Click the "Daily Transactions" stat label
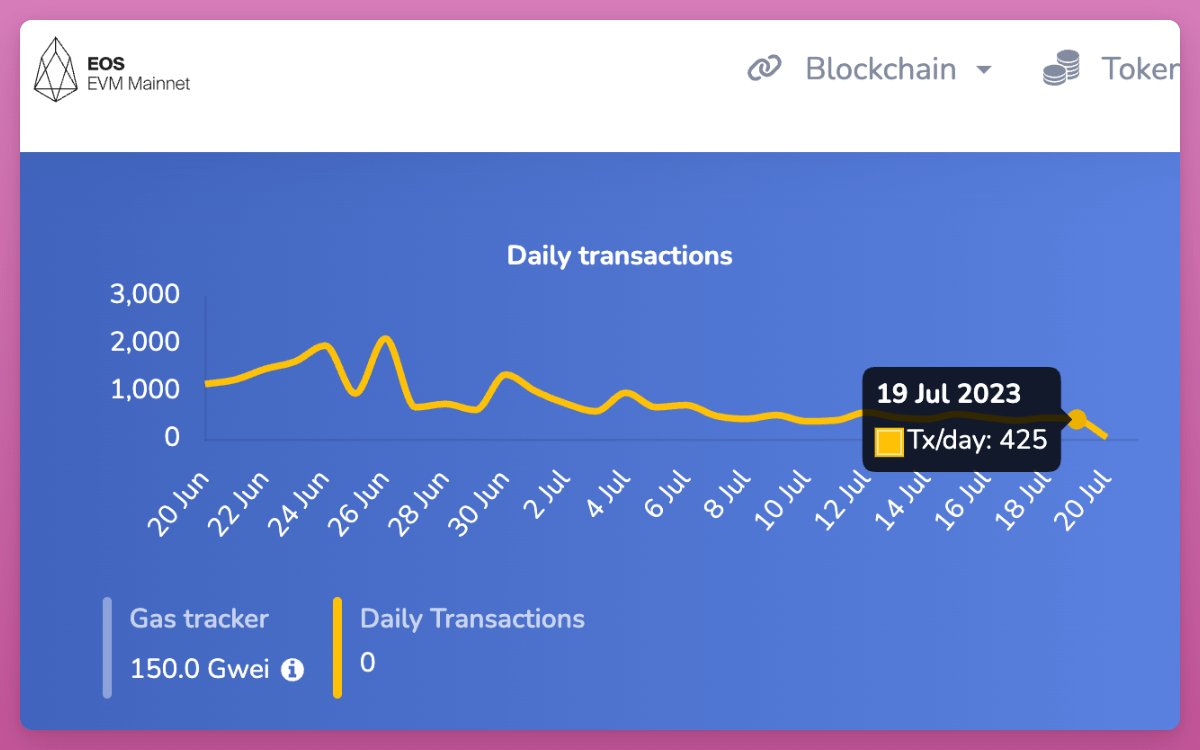 click(472, 619)
